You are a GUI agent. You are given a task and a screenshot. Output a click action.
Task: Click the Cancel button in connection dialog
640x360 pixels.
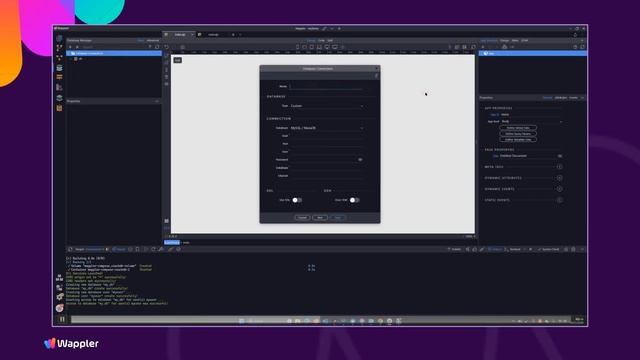tap(302, 218)
